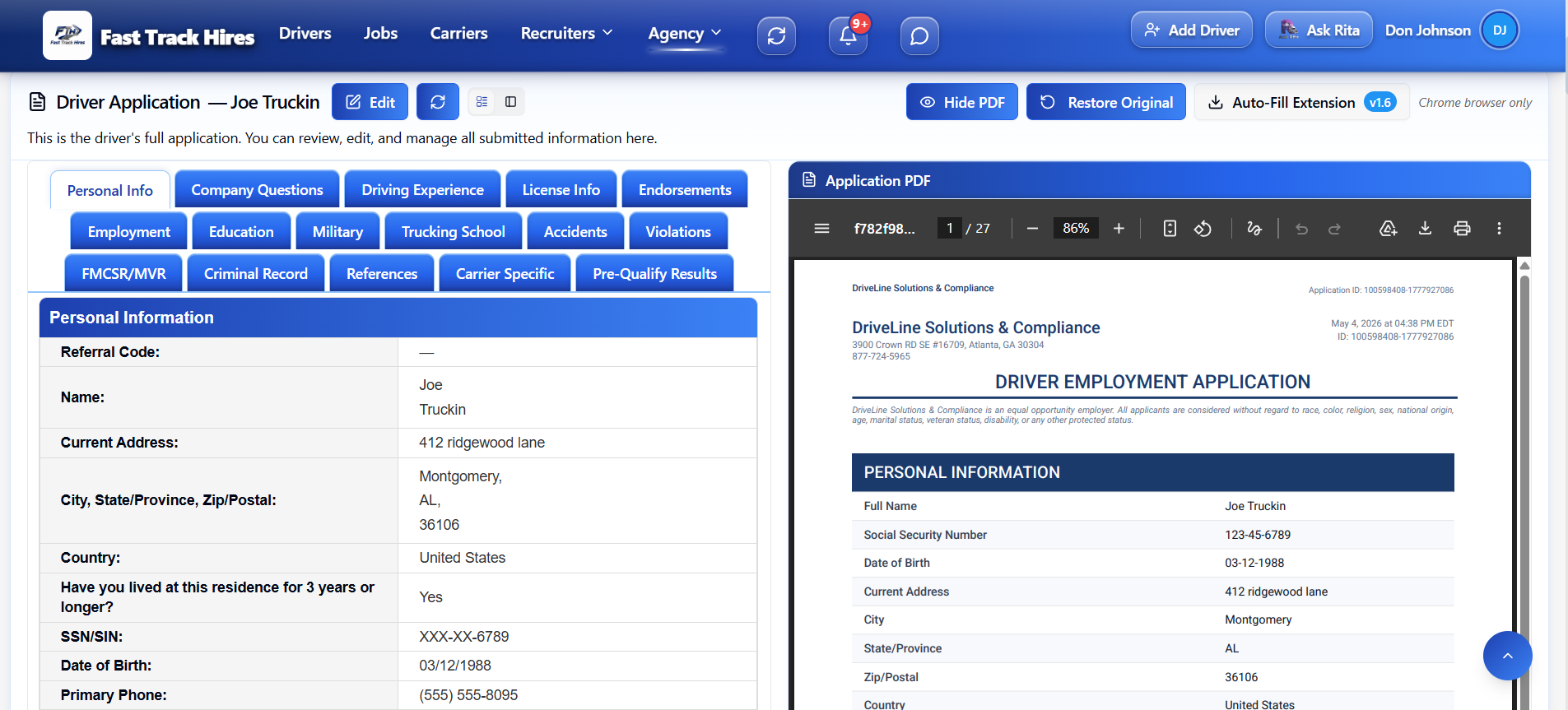
Task: Expand the Recruiters dropdown menu
Action: point(566,33)
